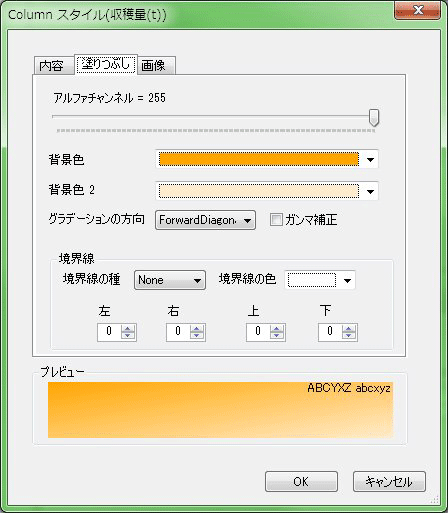
Task: Enable the ガンマ補正 checkbox
Action: click(276, 220)
